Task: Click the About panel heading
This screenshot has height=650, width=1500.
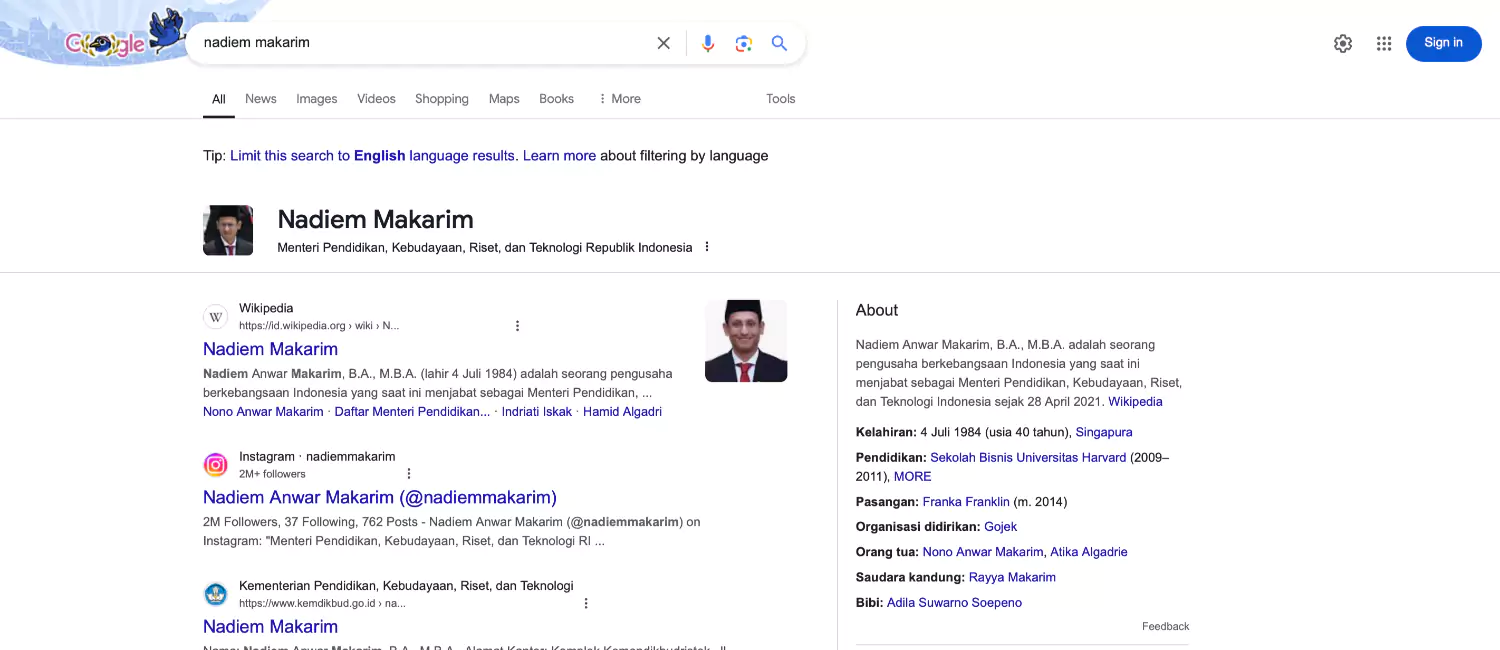Action: (877, 311)
